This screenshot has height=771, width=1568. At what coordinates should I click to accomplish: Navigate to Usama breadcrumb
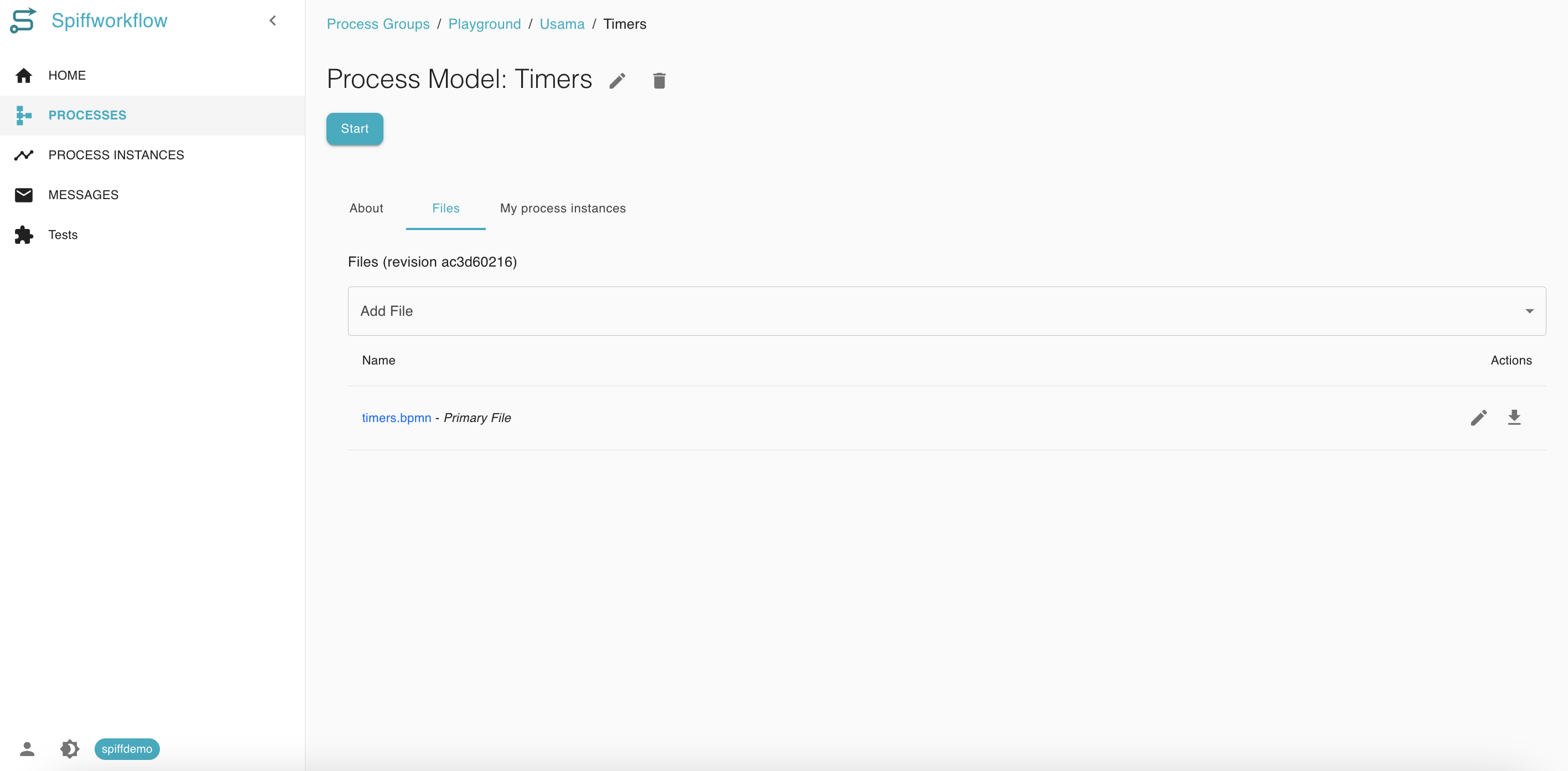click(x=562, y=24)
